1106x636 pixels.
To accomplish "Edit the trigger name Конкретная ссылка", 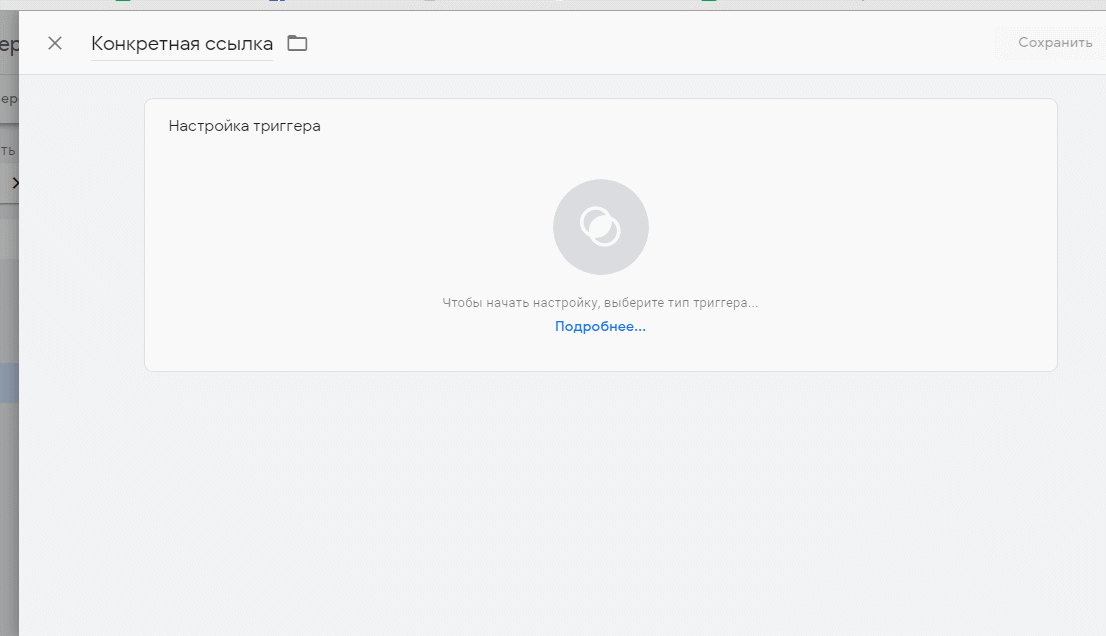I will pos(181,43).
